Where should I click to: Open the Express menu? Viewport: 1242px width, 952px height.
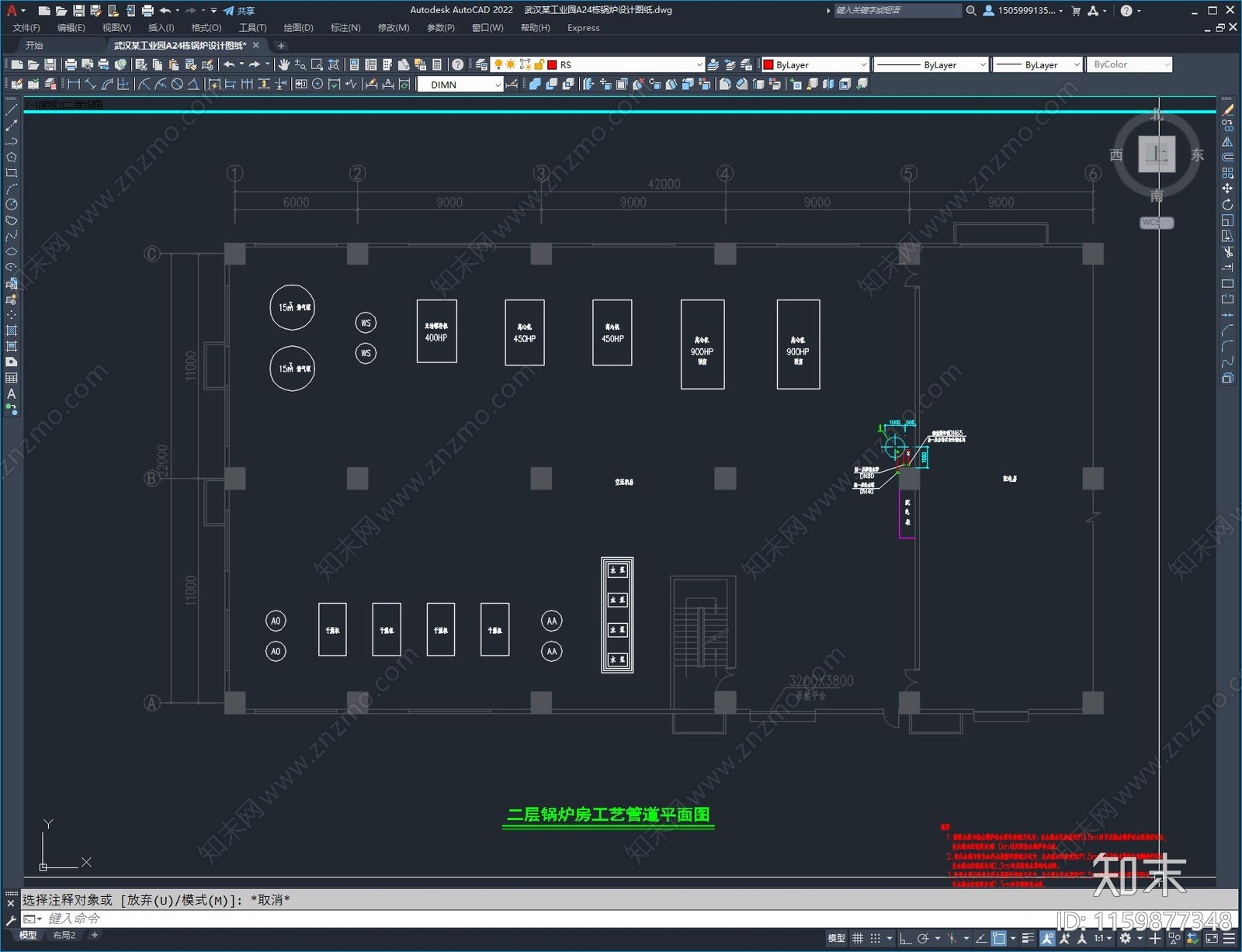(x=583, y=28)
